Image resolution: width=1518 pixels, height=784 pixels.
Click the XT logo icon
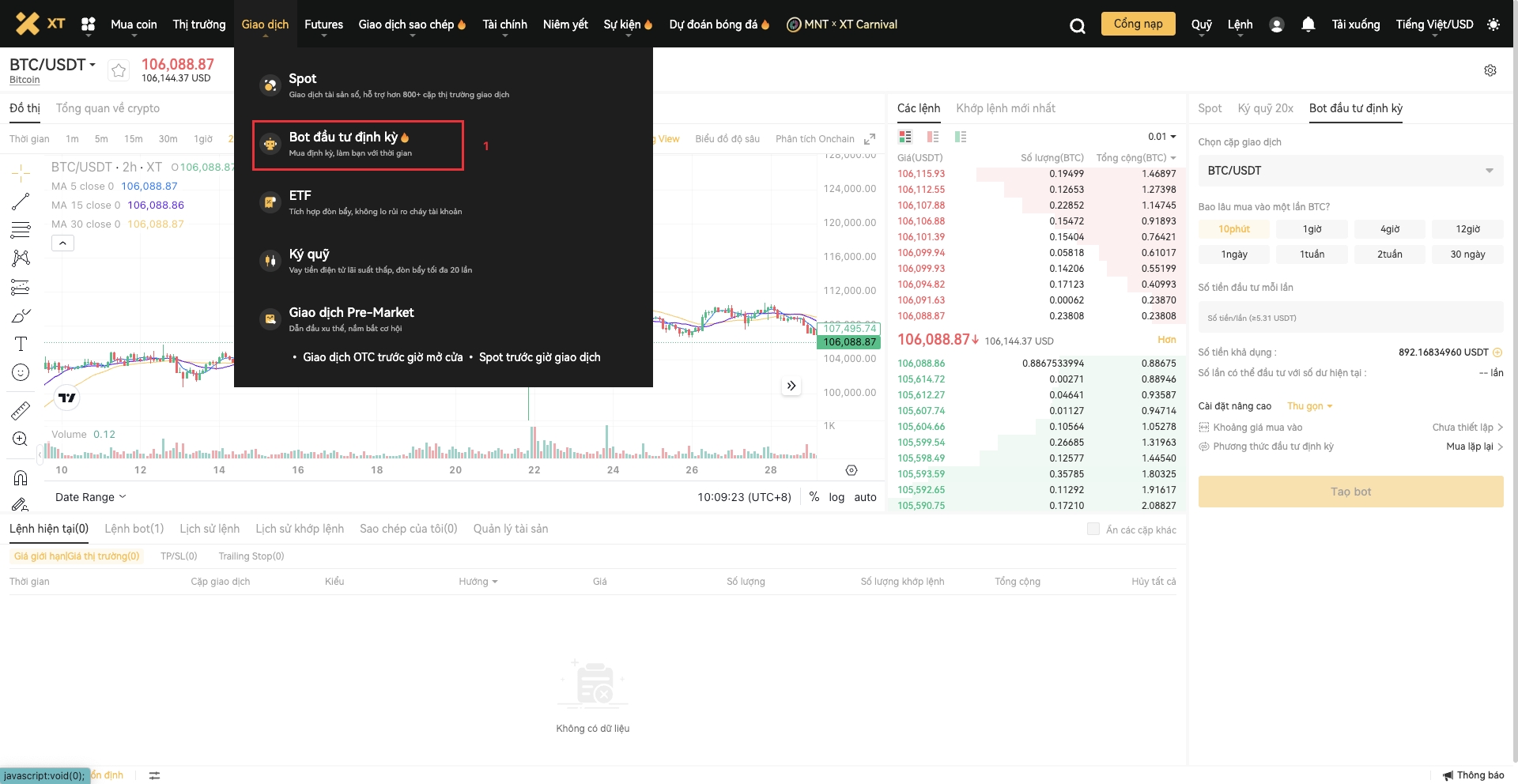tap(40, 24)
